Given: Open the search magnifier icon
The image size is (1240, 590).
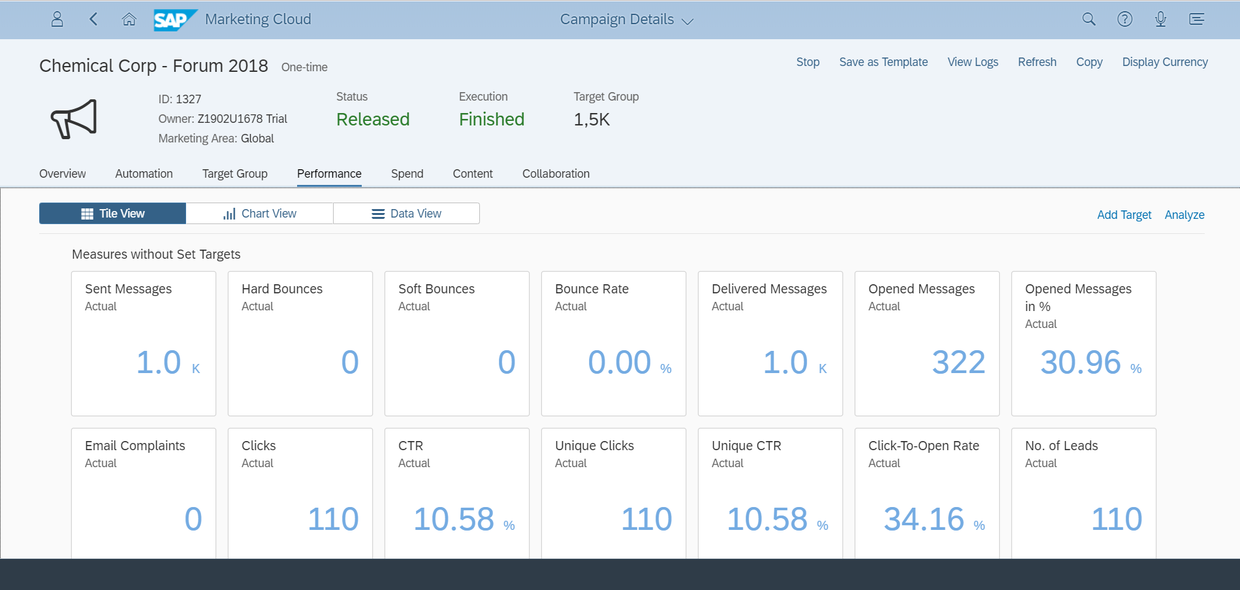Looking at the screenshot, I should [1090, 19].
